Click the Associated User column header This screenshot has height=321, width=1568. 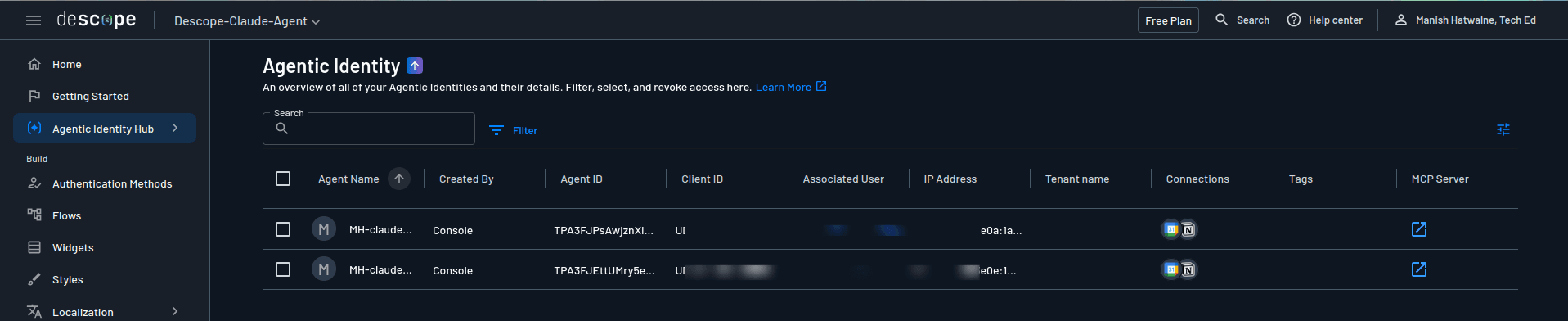(x=843, y=179)
